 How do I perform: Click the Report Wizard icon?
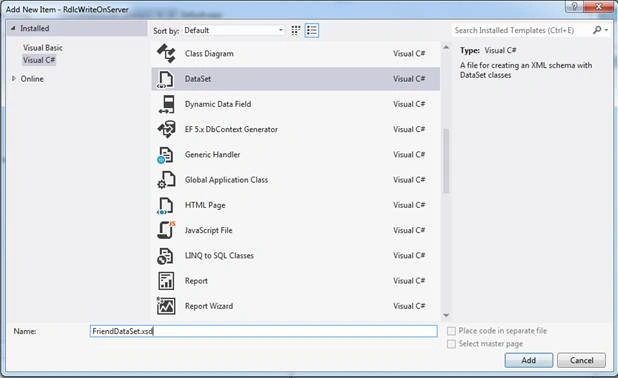click(166, 306)
